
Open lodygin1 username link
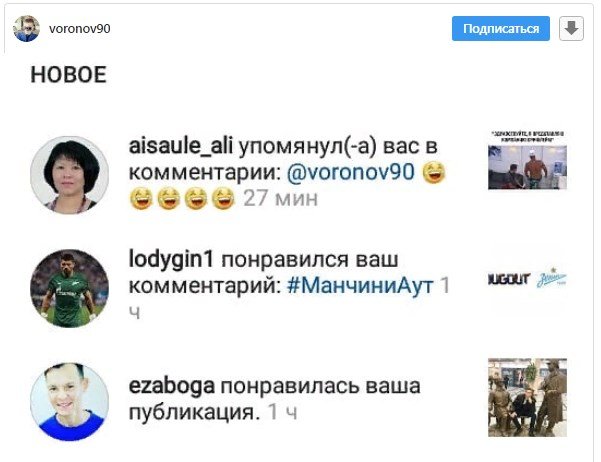click(x=171, y=260)
